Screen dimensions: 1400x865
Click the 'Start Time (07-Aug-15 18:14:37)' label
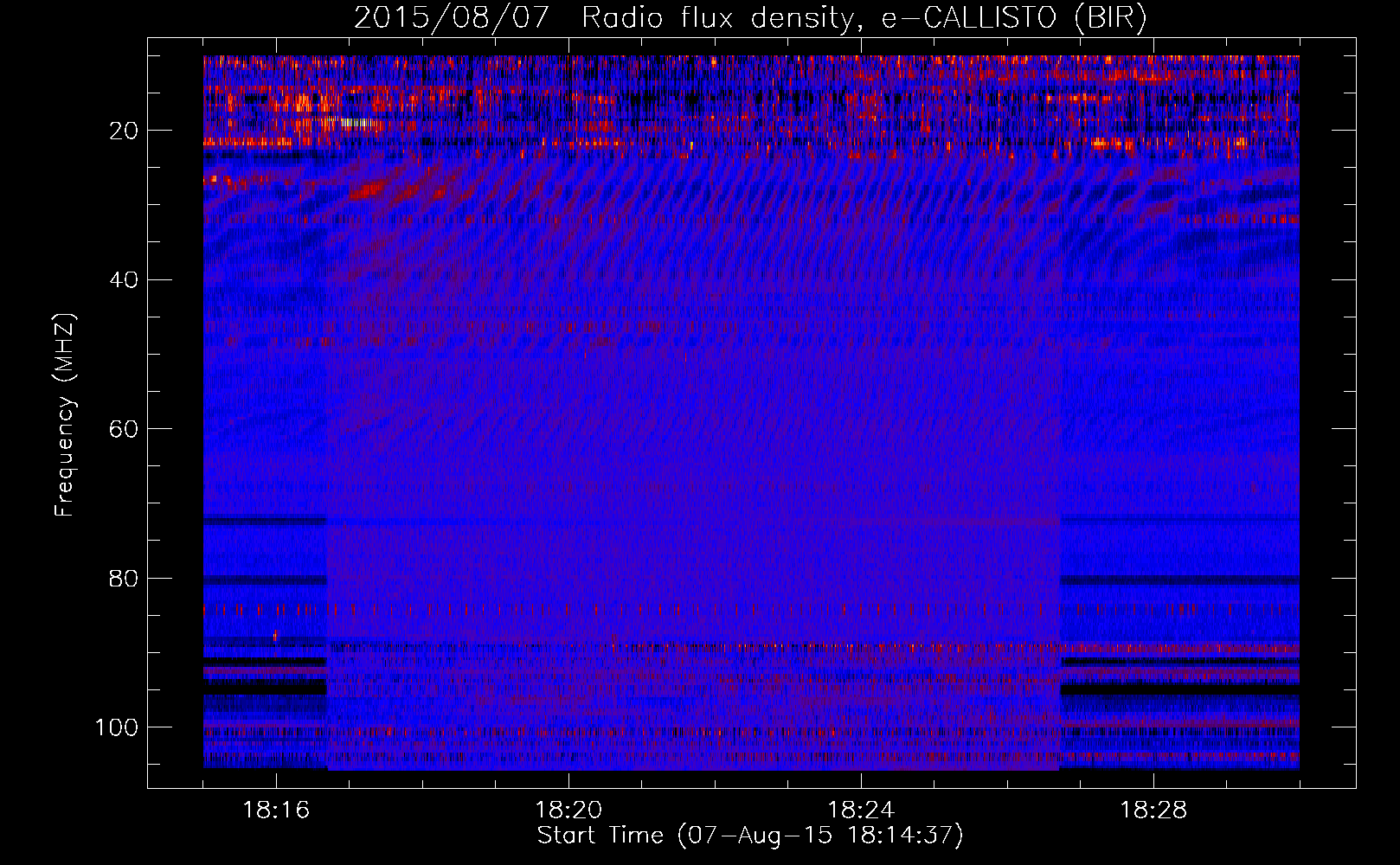click(750, 836)
